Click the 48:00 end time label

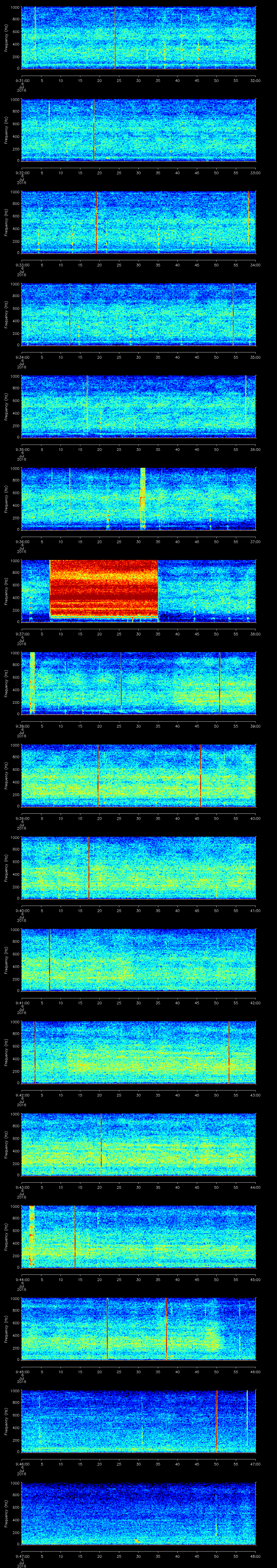tap(255, 1556)
